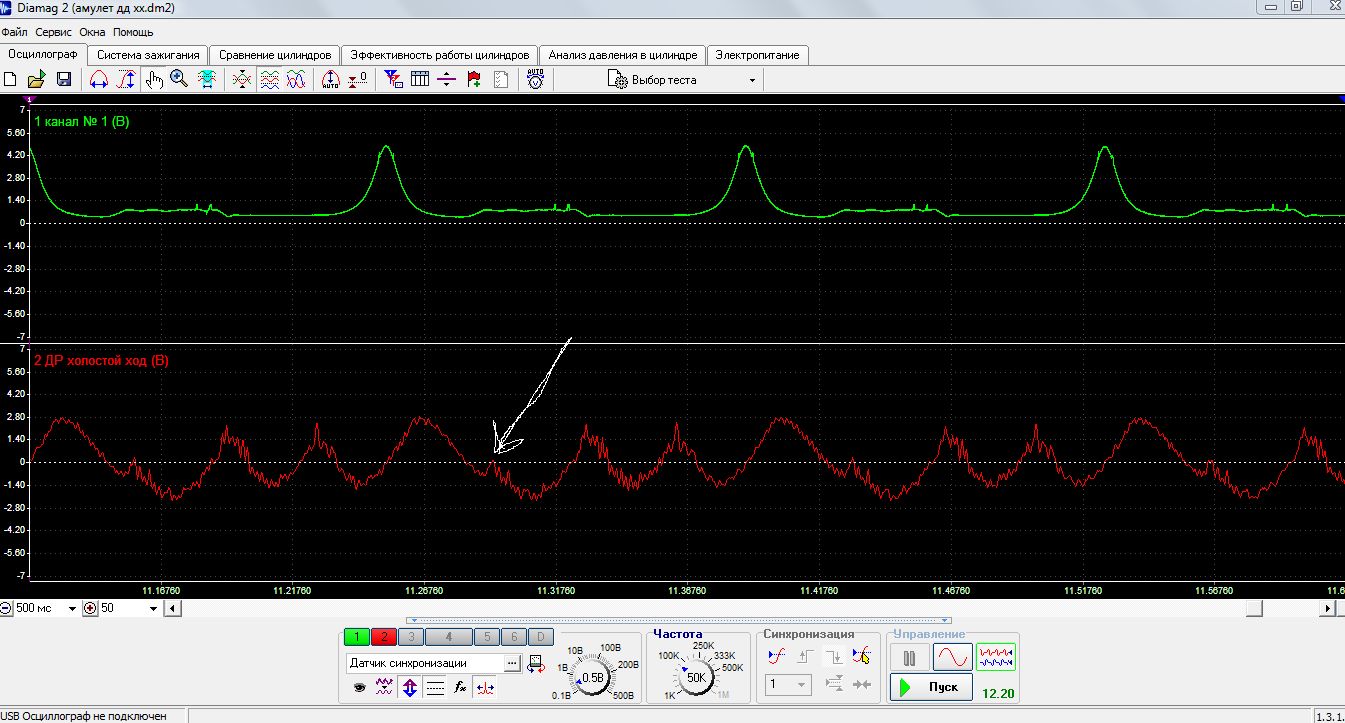This screenshot has width=1345, height=723.
Task: Click the notes page icon in toolbar
Action: [x=501, y=80]
